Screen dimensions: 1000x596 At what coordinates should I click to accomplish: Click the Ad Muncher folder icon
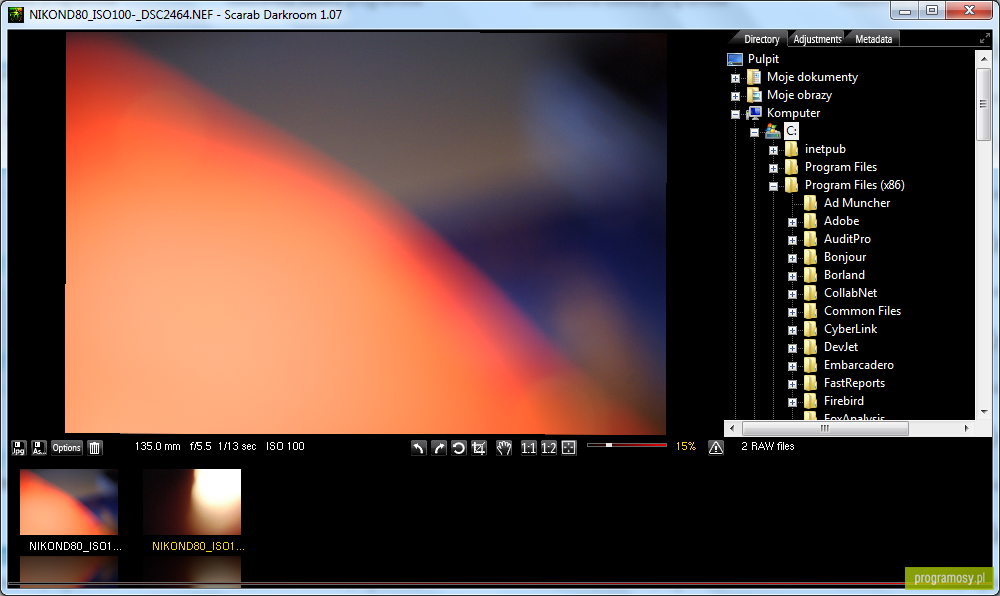coord(811,203)
